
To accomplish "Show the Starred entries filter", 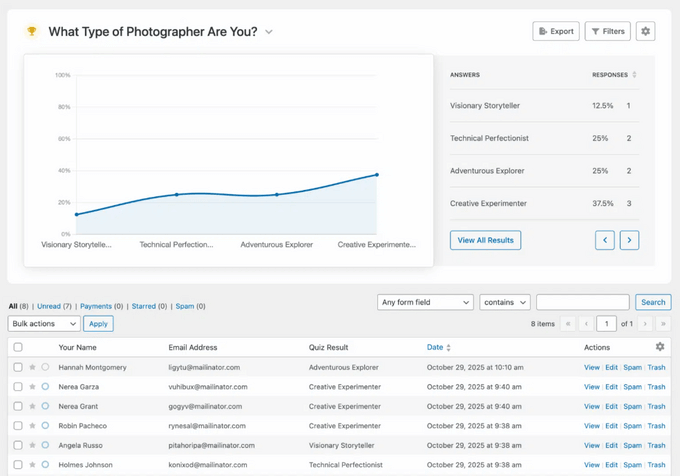I will tap(141, 306).
